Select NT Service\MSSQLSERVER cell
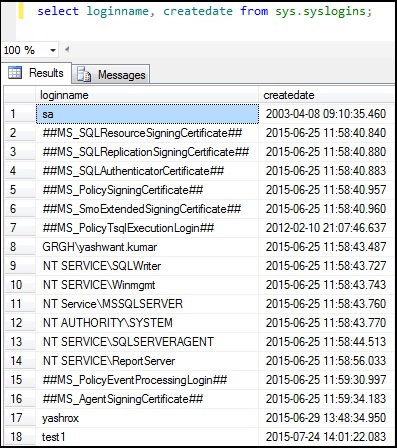 [147, 304]
